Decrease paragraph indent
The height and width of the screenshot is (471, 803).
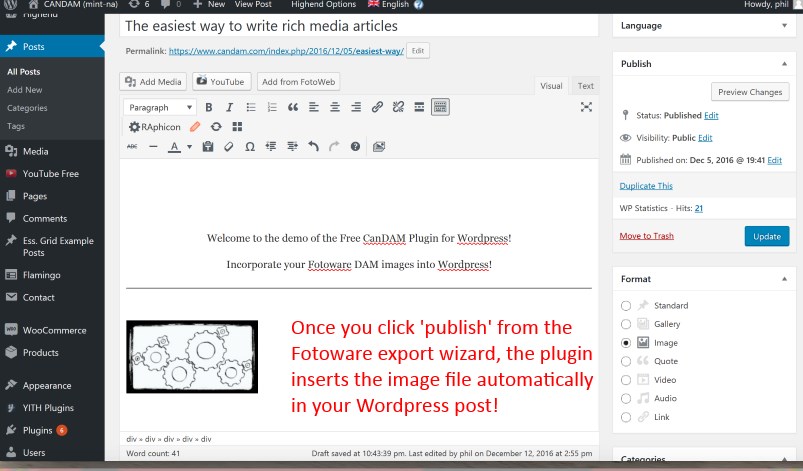click(x=271, y=146)
